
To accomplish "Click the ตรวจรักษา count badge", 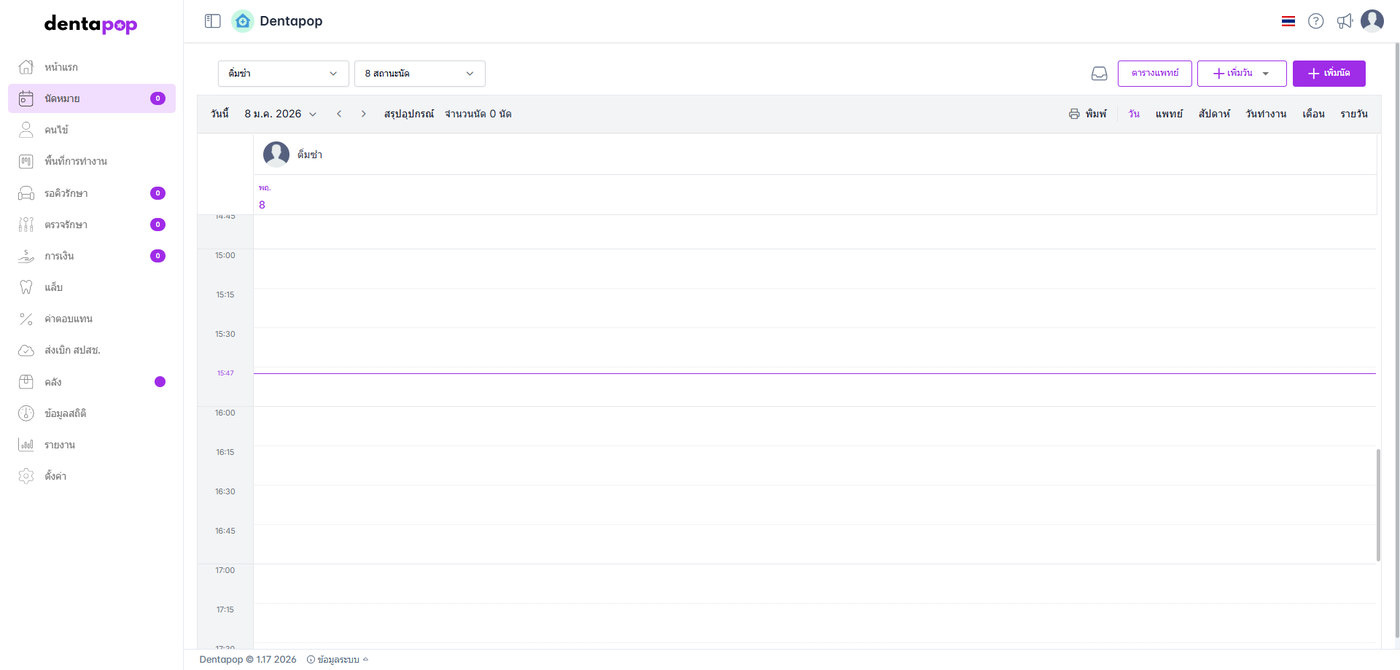I will point(158,224).
